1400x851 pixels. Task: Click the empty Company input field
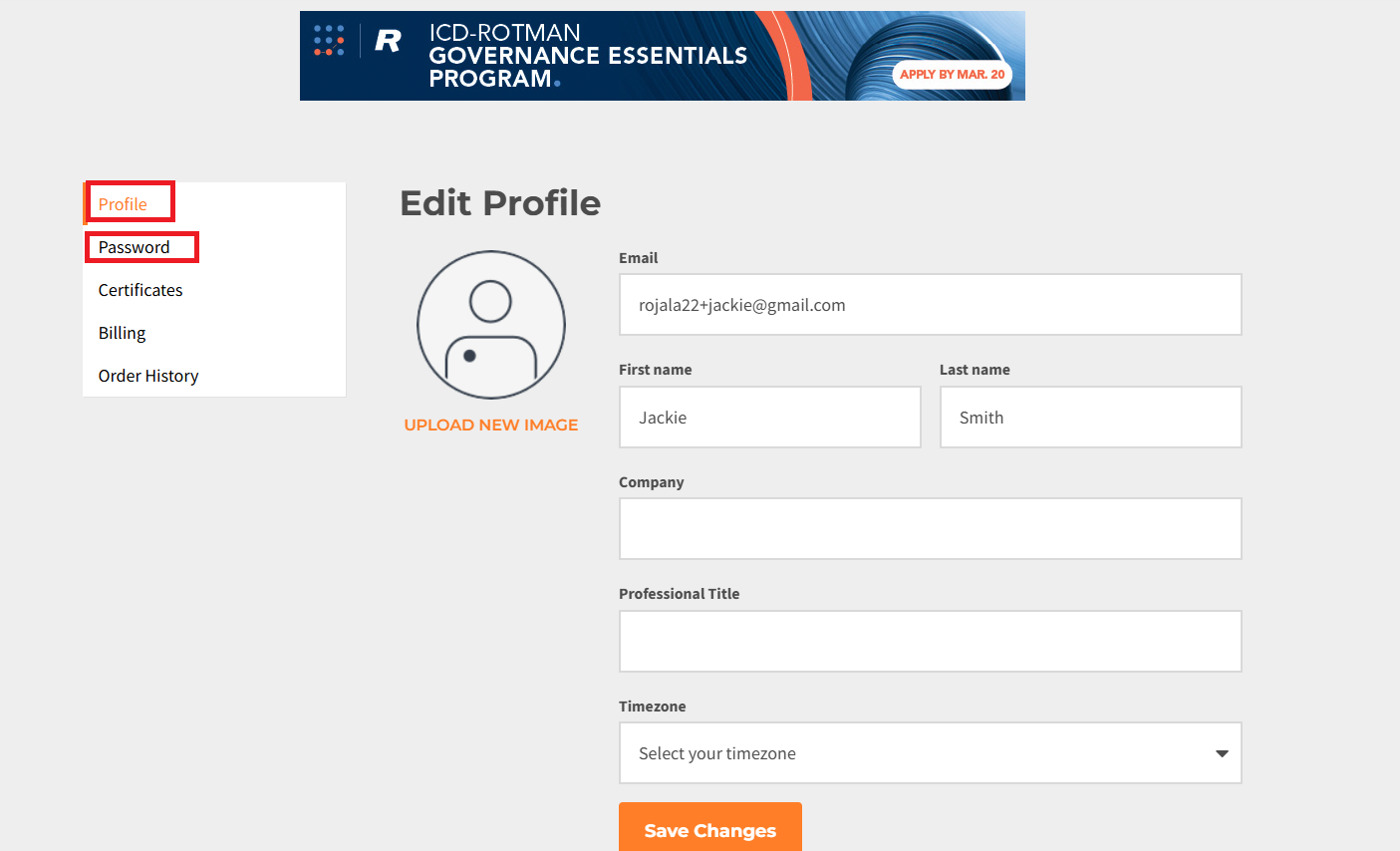[x=931, y=529]
